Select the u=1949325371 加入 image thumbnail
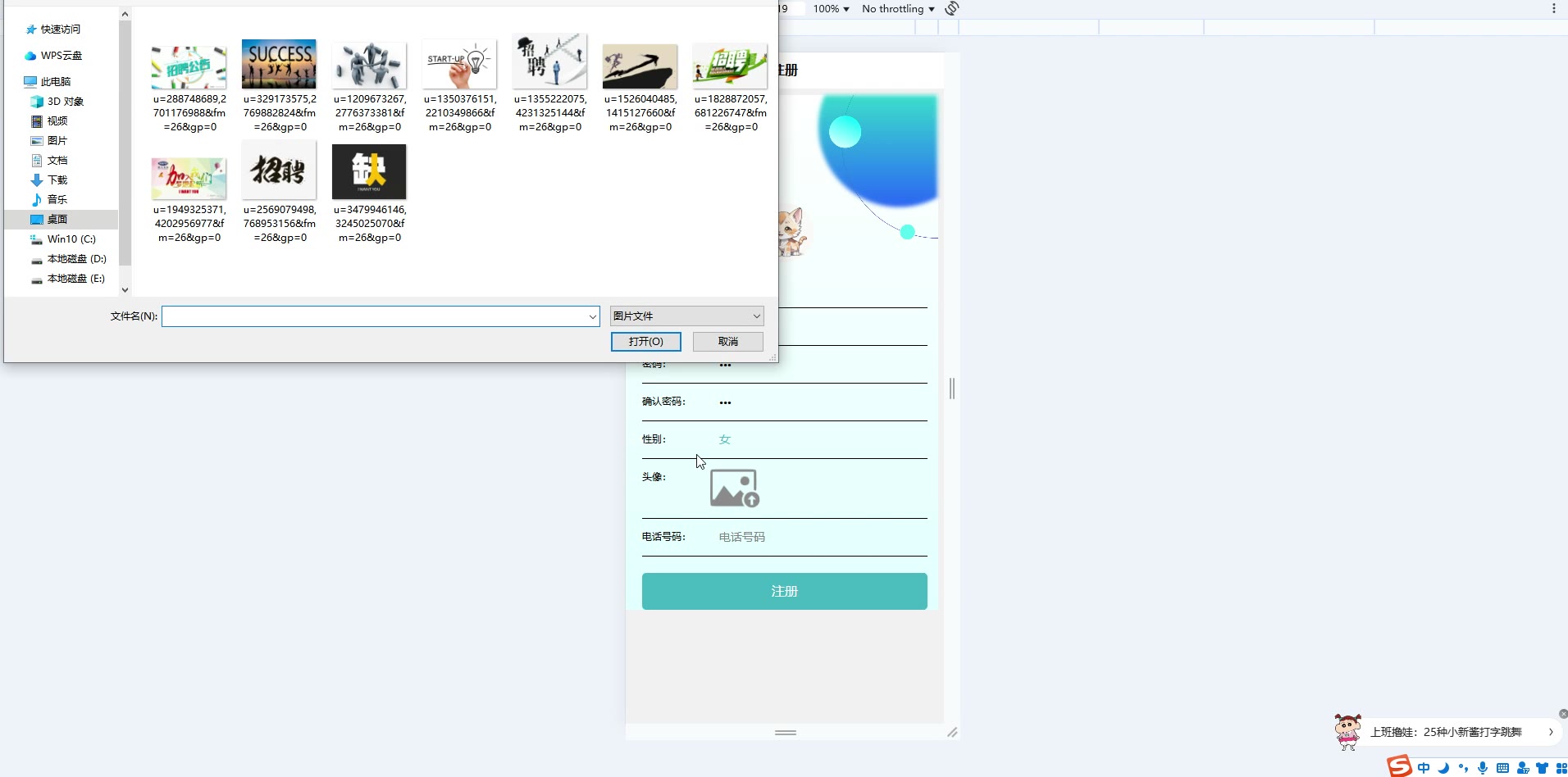The height and width of the screenshot is (777, 1568). [189, 178]
